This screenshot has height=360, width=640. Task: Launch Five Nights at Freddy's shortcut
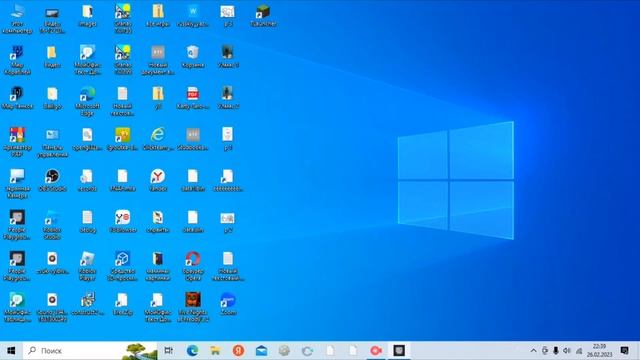193,307
